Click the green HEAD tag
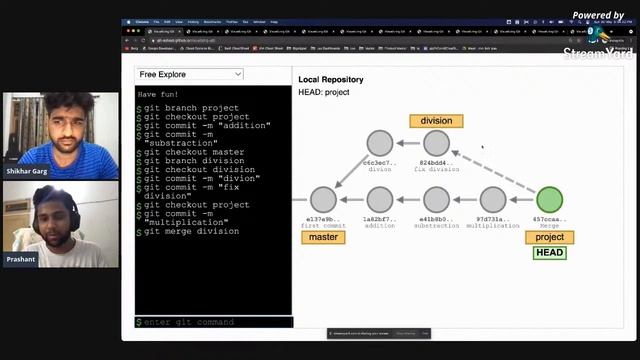This screenshot has width=640, height=360. click(x=549, y=253)
